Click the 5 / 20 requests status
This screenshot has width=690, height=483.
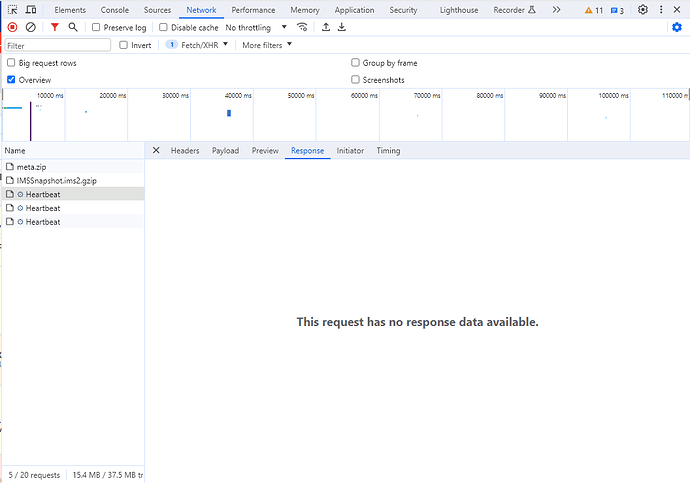tap(34, 475)
